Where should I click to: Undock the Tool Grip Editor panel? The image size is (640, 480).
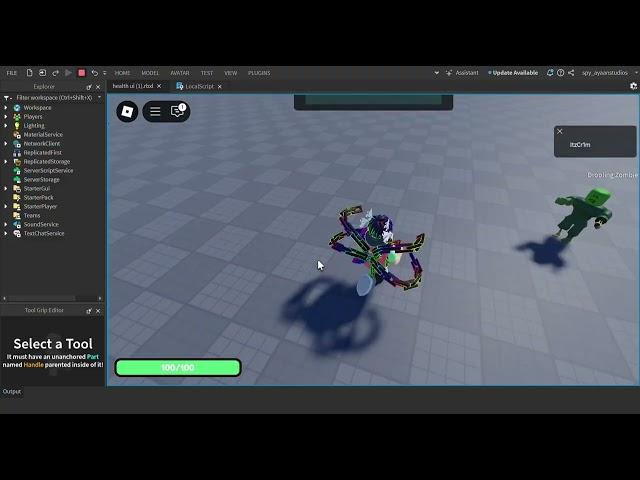point(89,311)
